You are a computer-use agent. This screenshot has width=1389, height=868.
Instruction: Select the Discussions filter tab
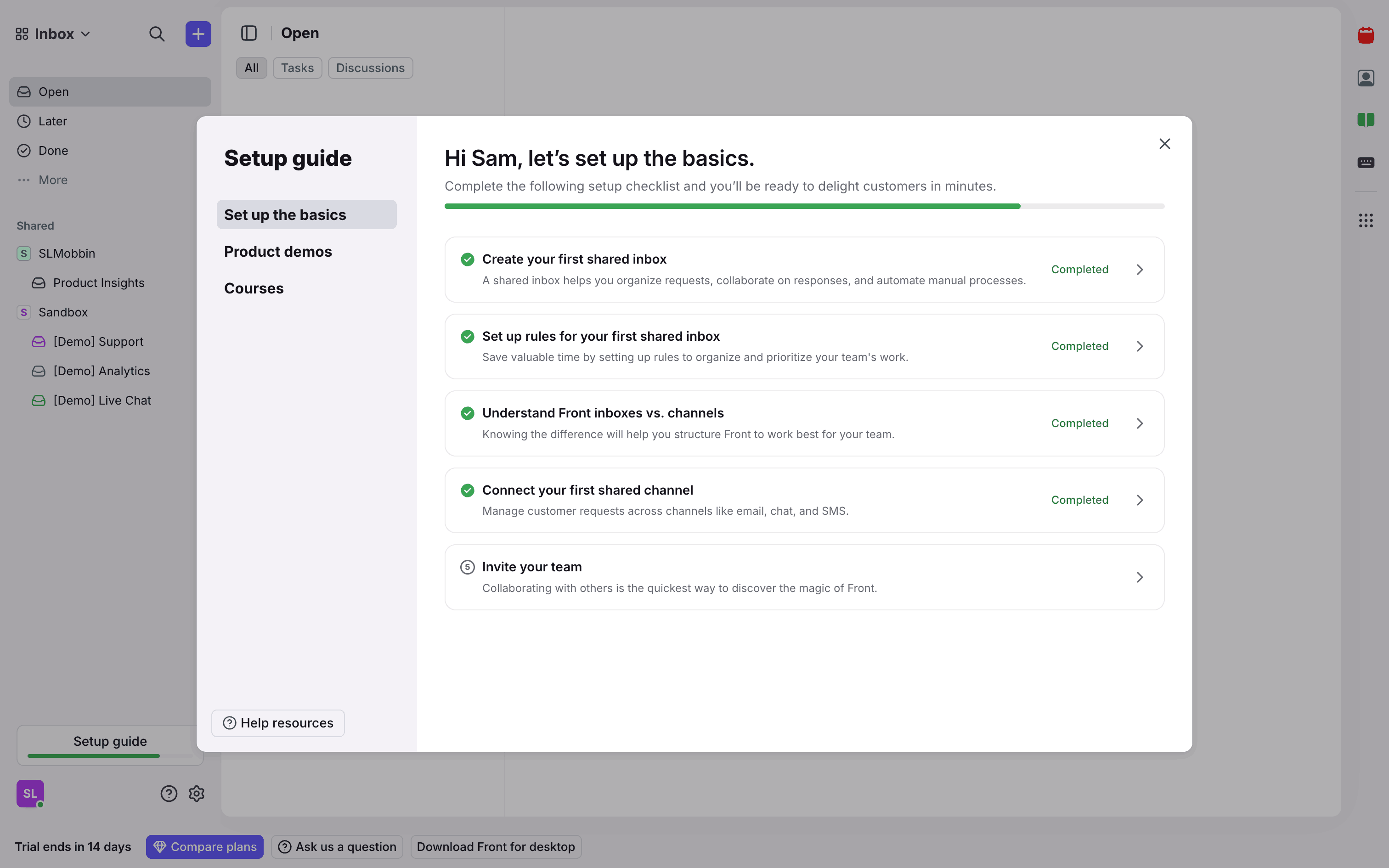click(370, 68)
